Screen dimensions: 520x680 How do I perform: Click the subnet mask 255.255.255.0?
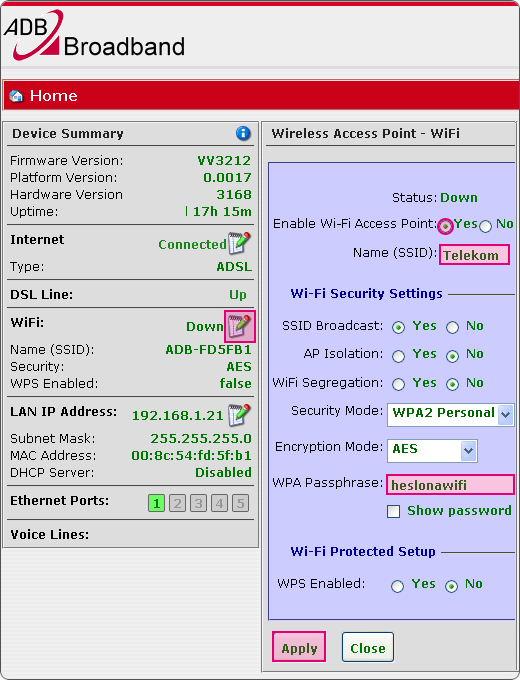[201, 438]
